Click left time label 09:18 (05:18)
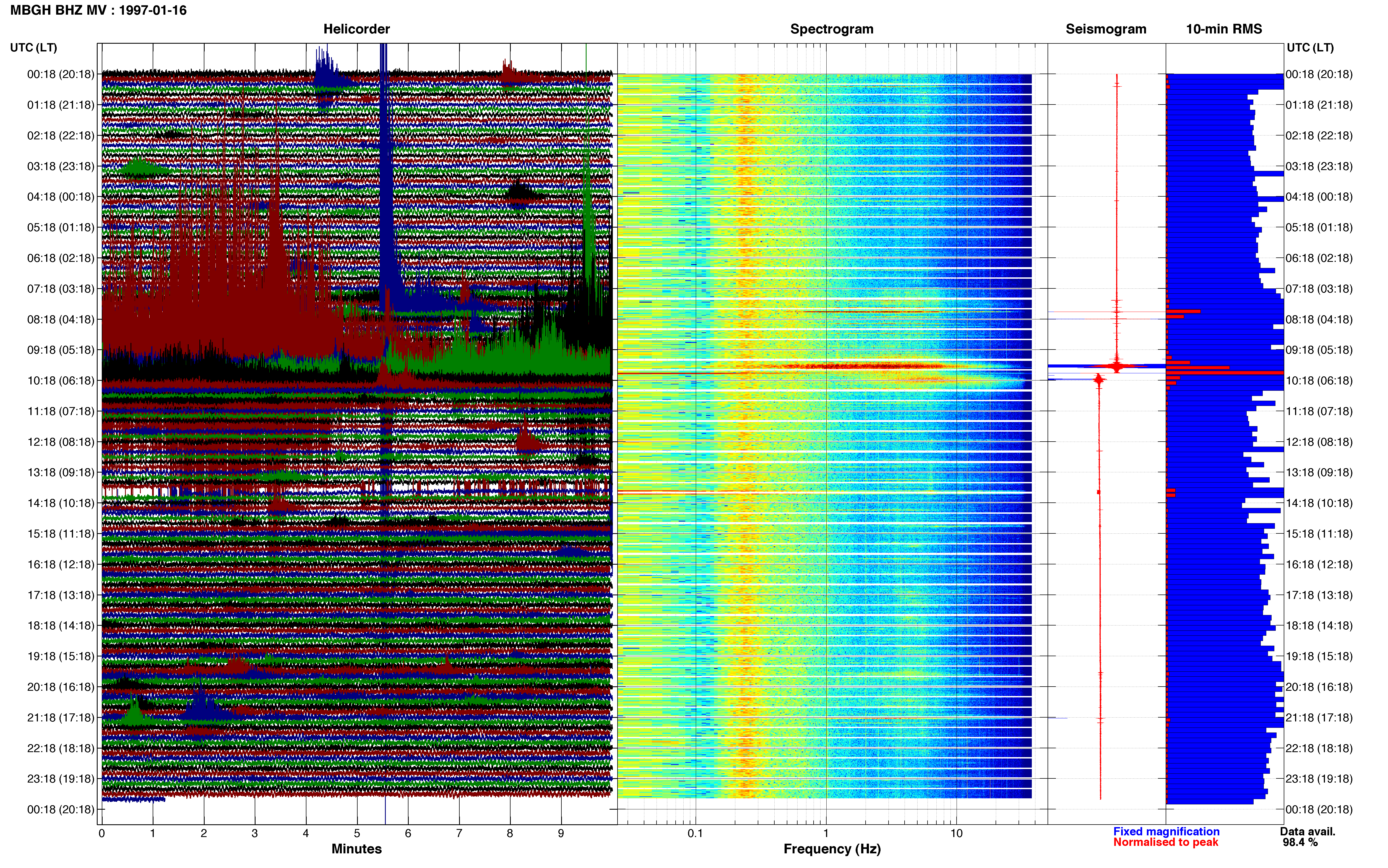Image resolution: width=1388 pixels, height=868 pixels. pos(61,350)
